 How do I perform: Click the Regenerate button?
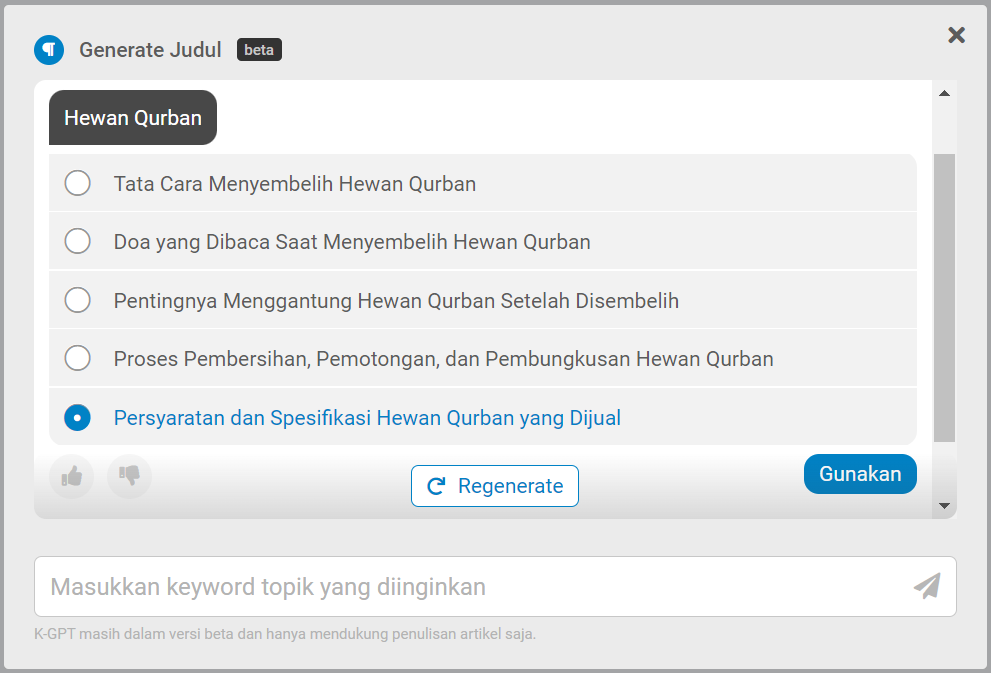point(495,486)
